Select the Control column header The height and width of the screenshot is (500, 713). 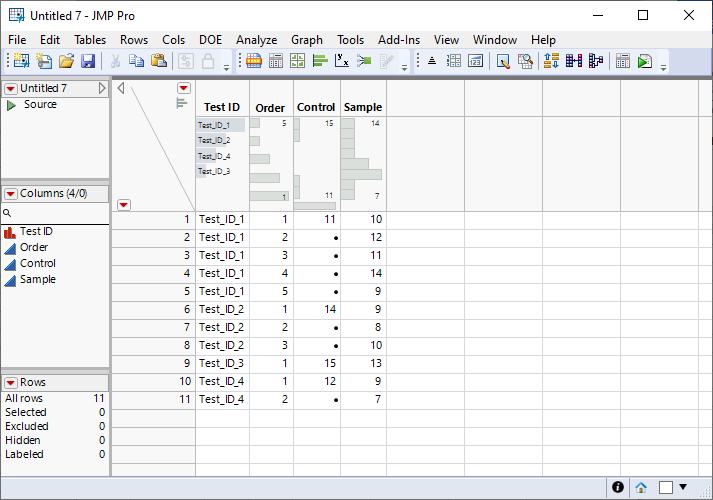point(316,107)
